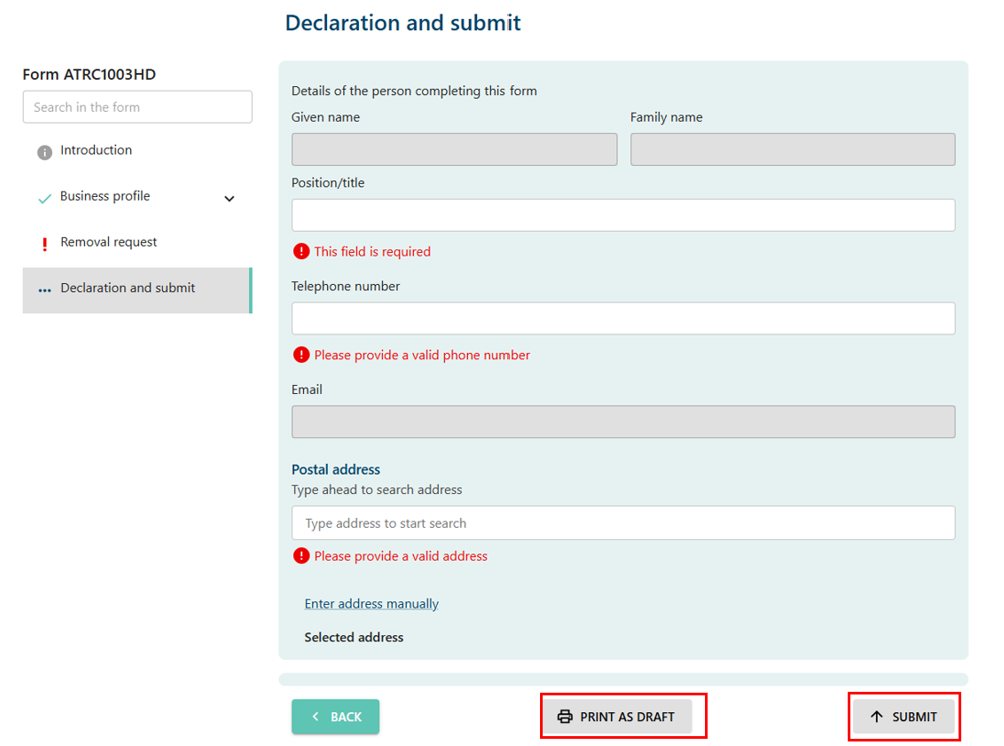Click the Print as Draft button
The height and width of the screenshot is (746, 1004).
[623, 716]
